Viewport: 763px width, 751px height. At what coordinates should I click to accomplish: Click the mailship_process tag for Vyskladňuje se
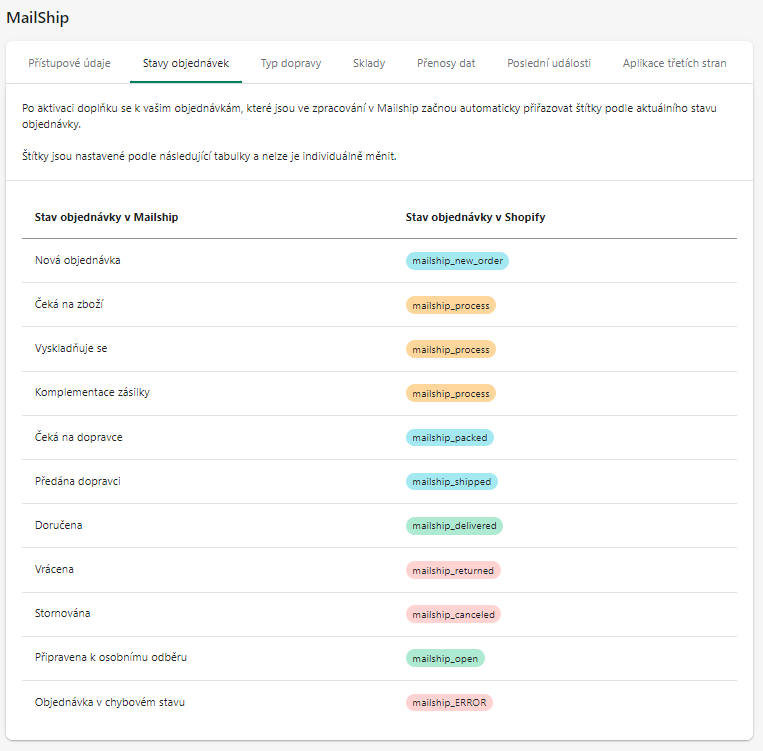click(451, 349)
